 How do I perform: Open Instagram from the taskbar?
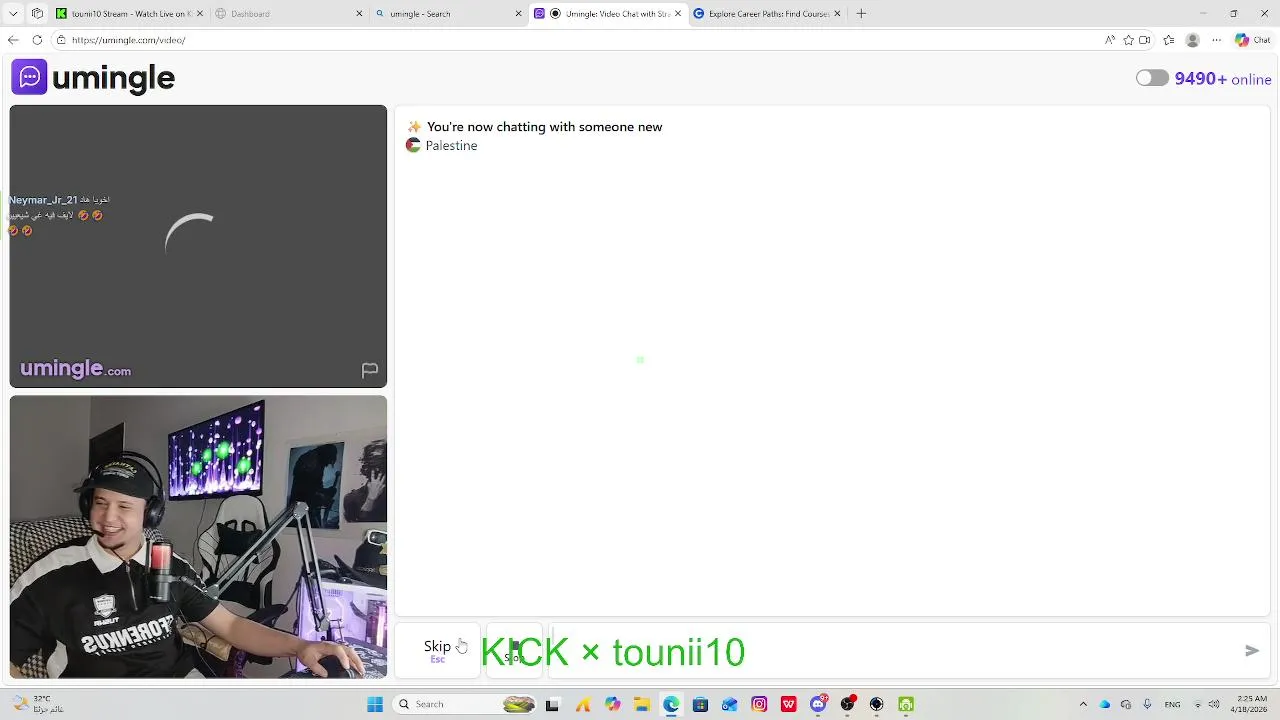[760, 704]
